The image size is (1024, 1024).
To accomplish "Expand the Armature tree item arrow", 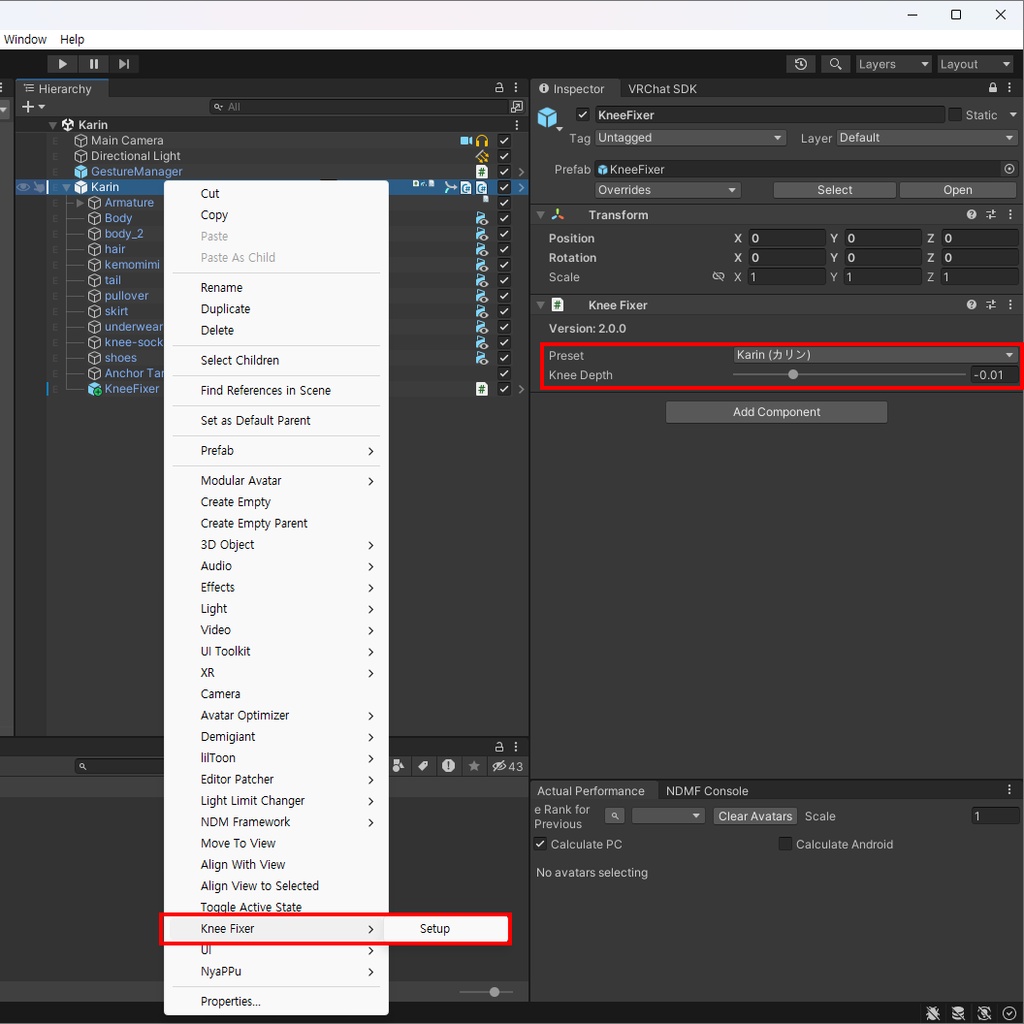I will pyautogui.click(x=80, y=202).
